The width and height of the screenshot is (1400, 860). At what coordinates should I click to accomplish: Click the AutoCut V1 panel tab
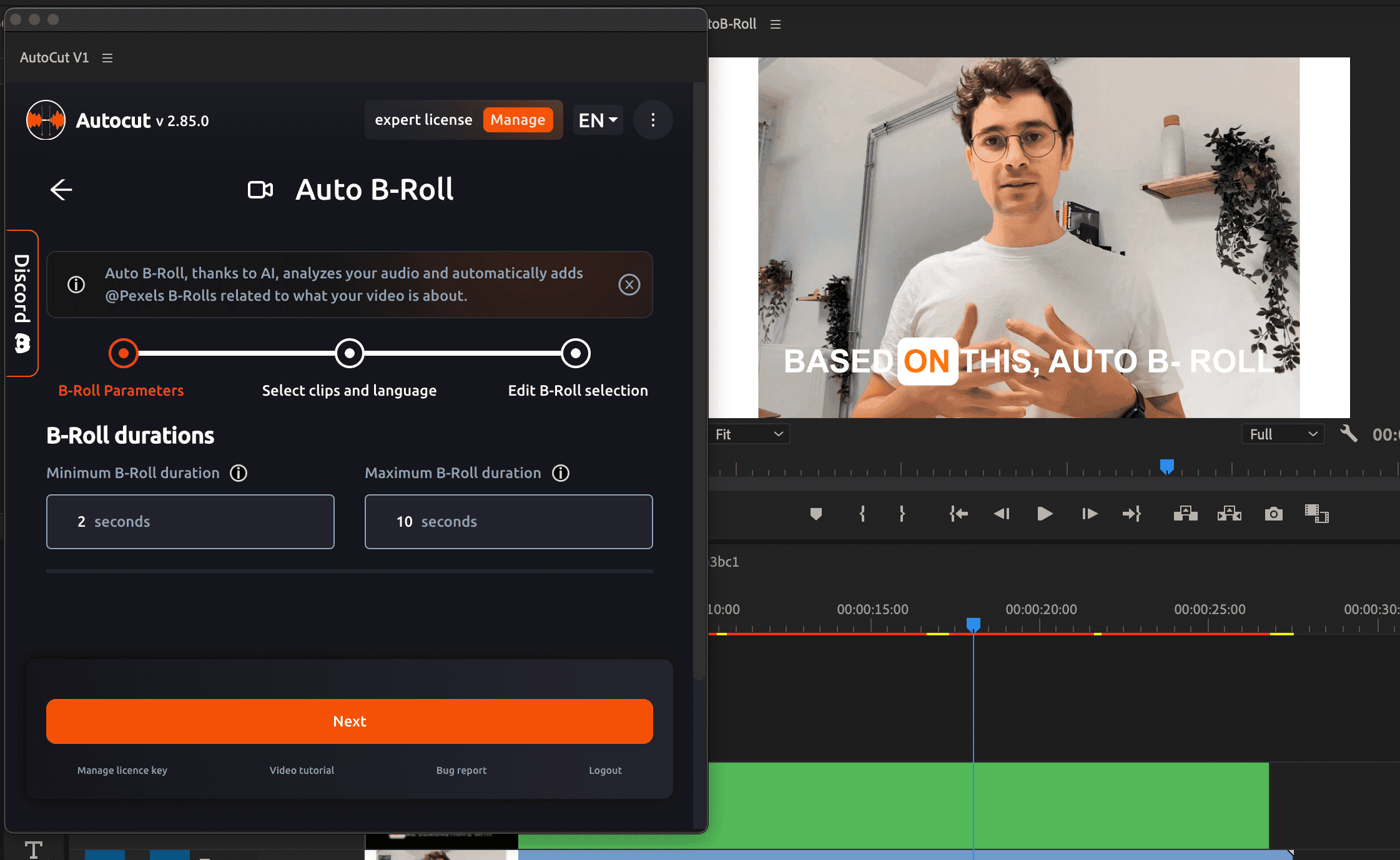(x=54, y=57)
